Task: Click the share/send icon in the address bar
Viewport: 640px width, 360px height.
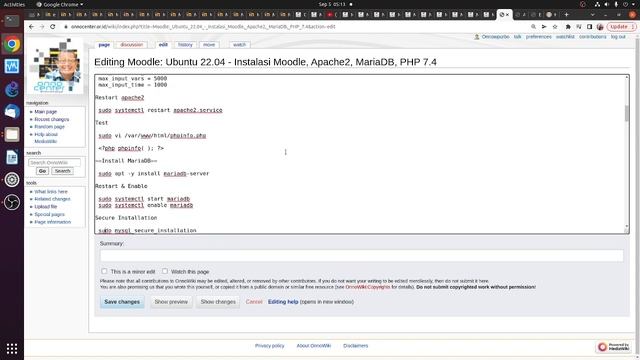Action: click(x=544, y=27)
